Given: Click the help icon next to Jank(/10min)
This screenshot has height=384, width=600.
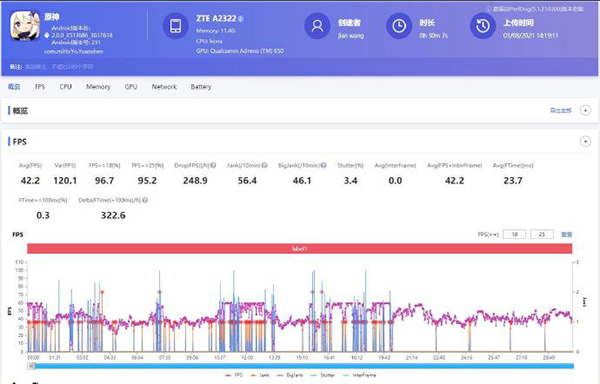Looking at the screenshot, I should point(264,165).
